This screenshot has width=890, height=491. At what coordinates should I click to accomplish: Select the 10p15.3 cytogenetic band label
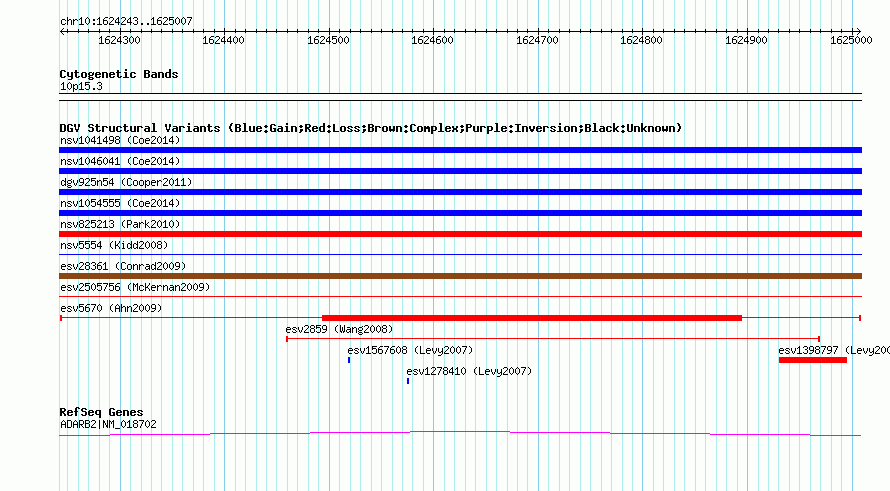(x=81, y=86)
